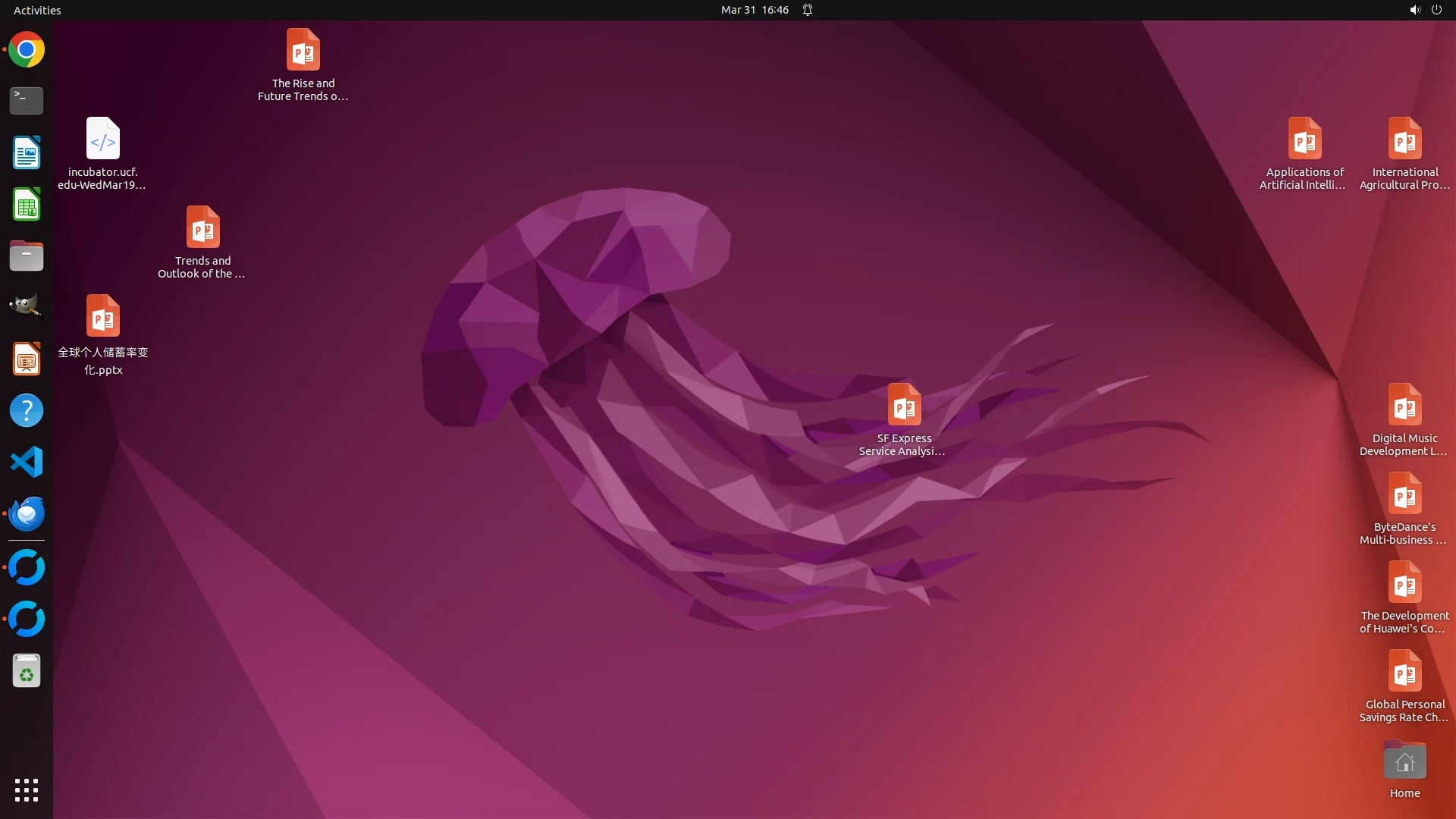Click the Activities menu

37,10
